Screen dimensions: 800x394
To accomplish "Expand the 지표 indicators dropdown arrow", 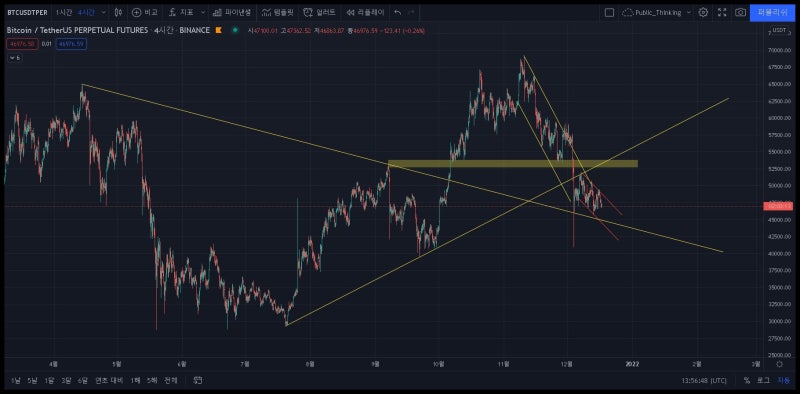I will (203, 12).
